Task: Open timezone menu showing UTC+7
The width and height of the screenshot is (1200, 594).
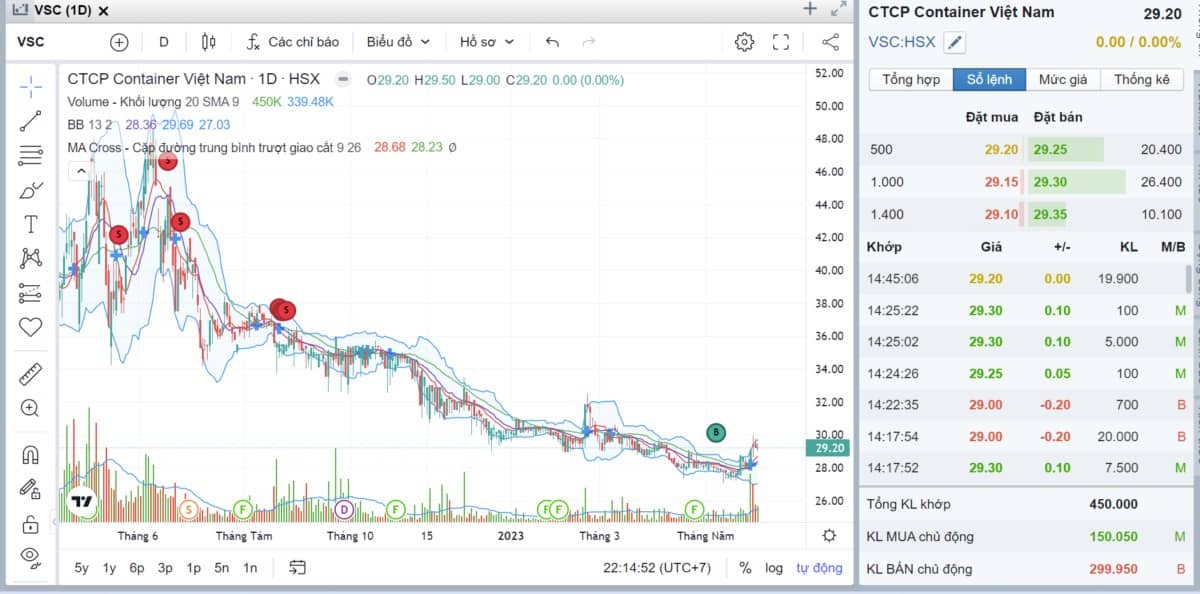Action: click(x=656, y=567)
